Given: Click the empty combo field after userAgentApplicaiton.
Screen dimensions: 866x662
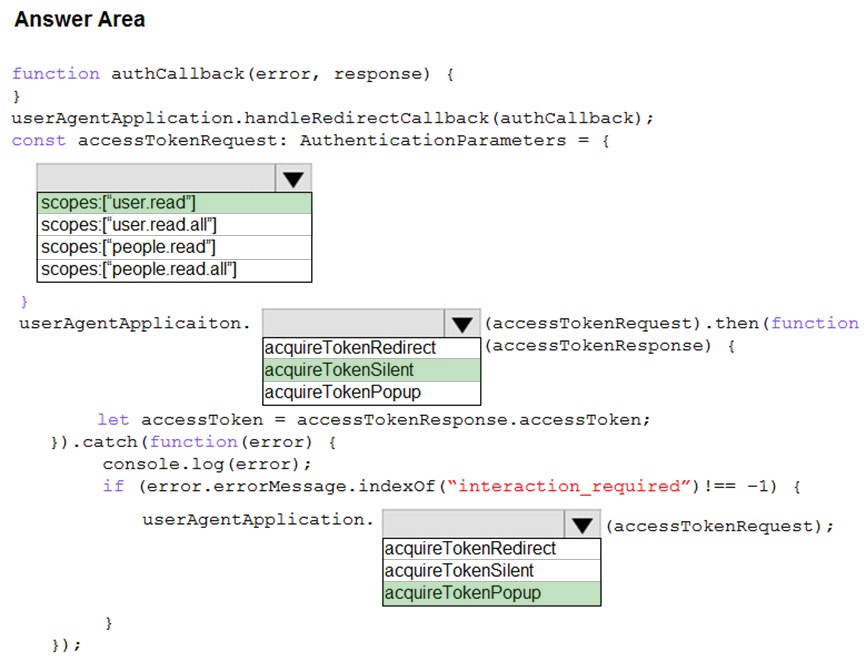Looking at the screenshot, I should [x=353, y=324].
